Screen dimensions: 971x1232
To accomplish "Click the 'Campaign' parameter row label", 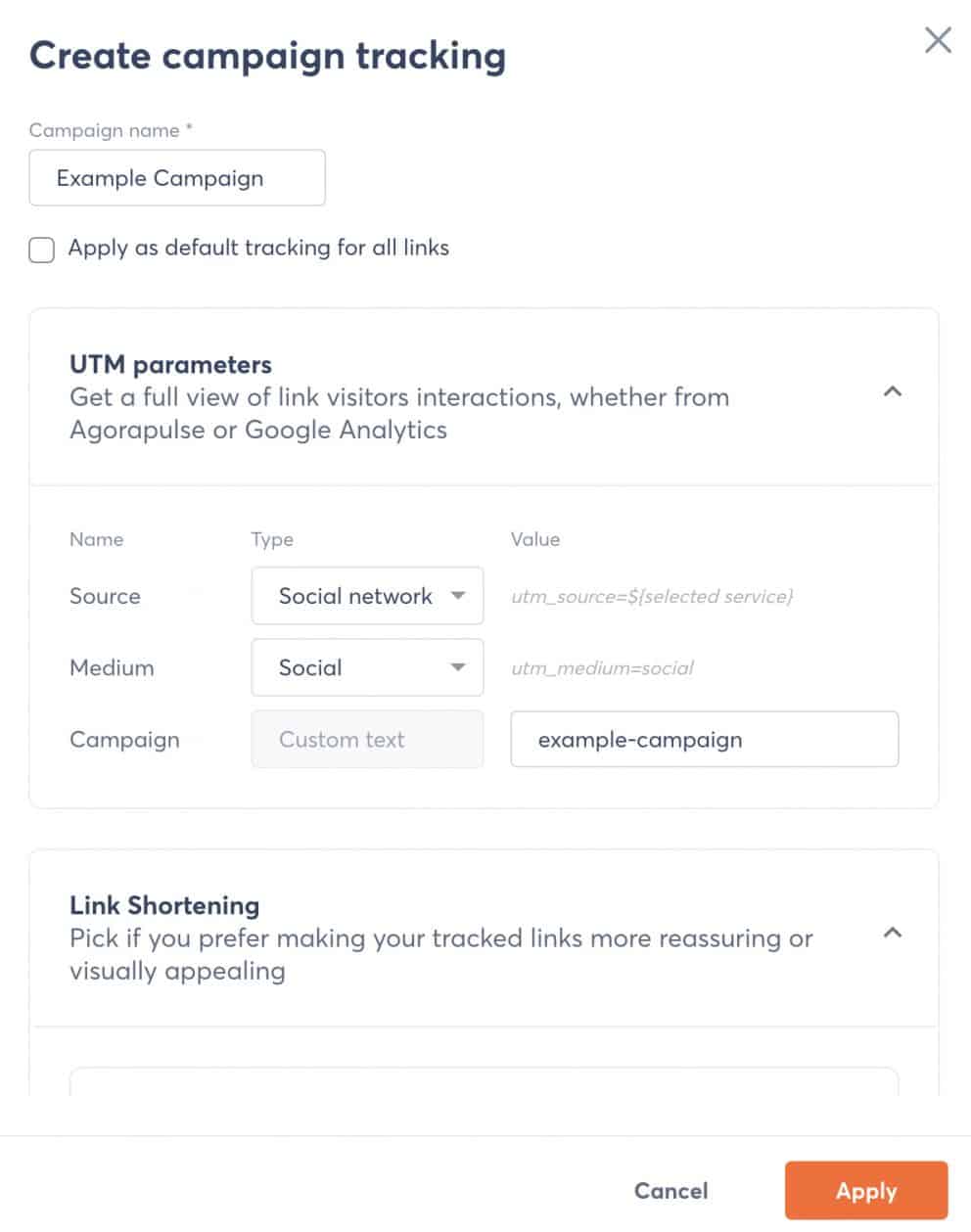I will (124, 740).
